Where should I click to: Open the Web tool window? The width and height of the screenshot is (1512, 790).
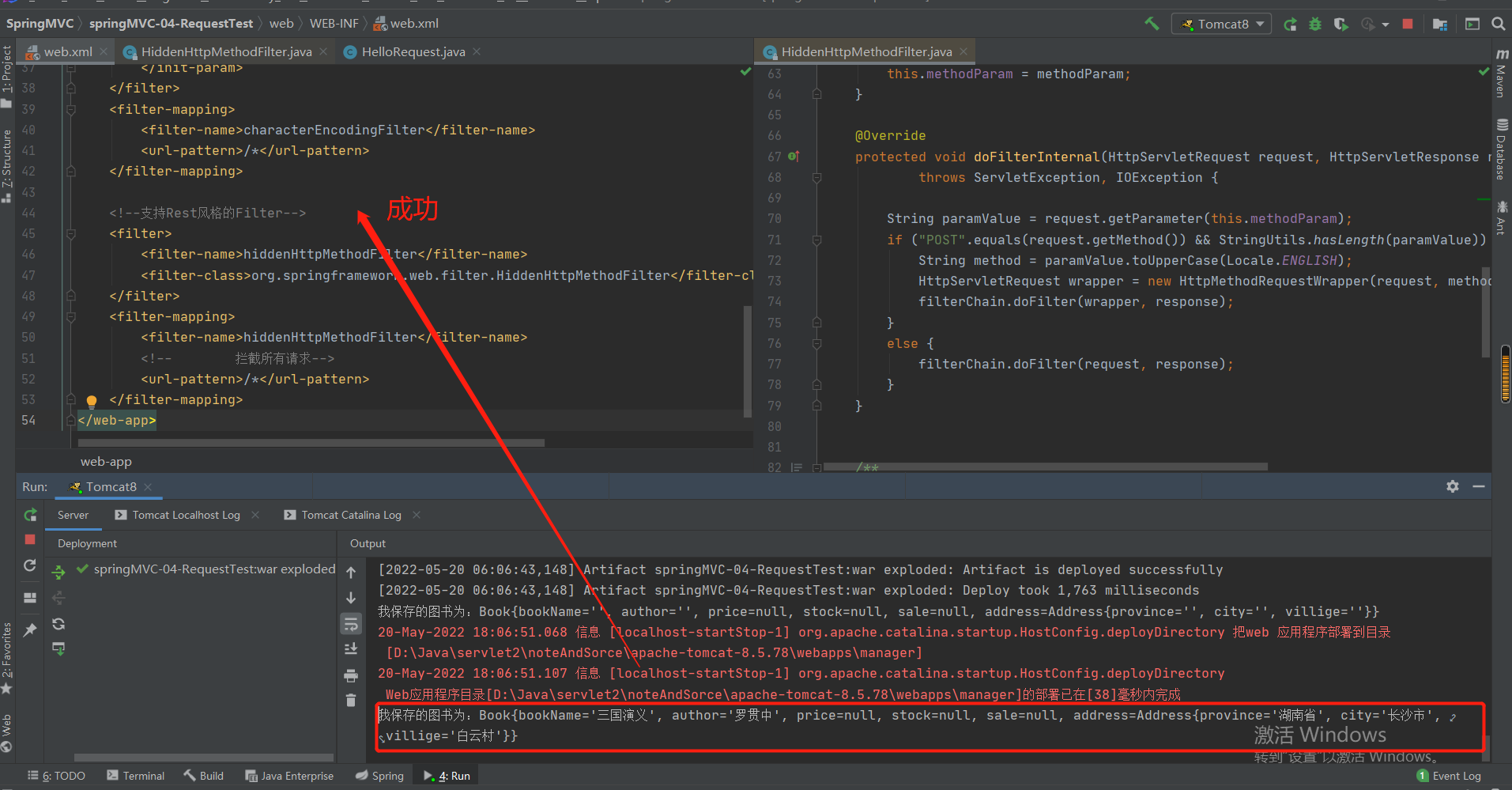(7, 733)
